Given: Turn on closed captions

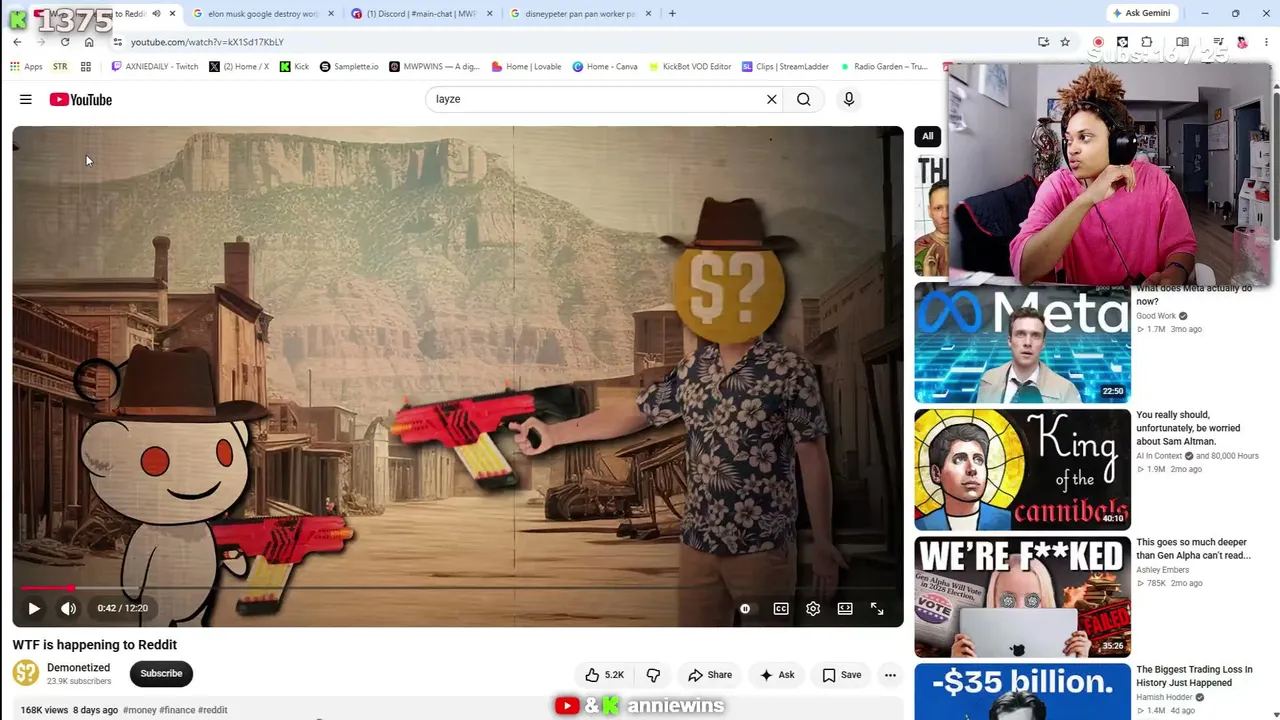Looking at the screenshot, I should (781, 608).
